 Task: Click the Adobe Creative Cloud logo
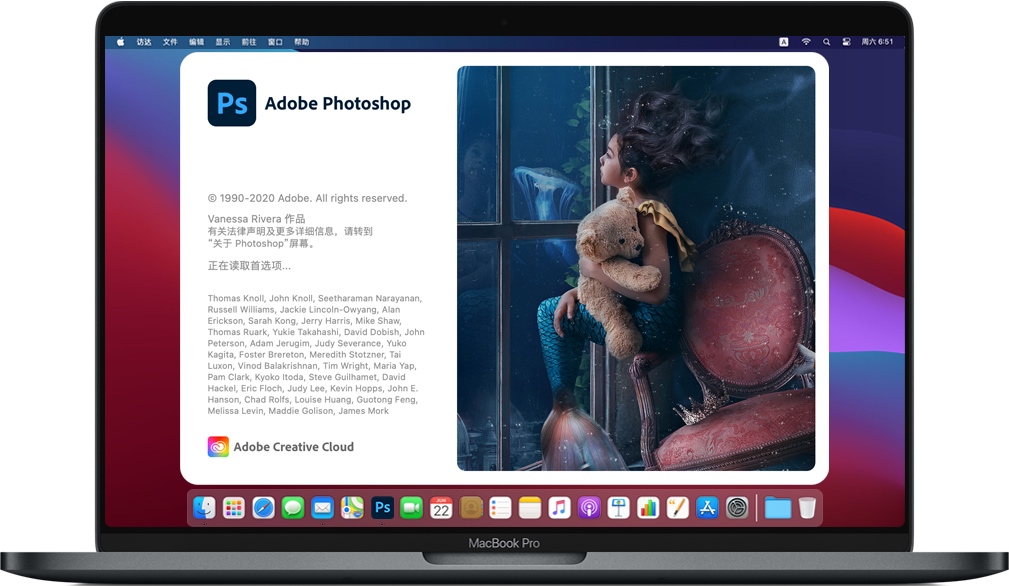click(x=218, y=446)
